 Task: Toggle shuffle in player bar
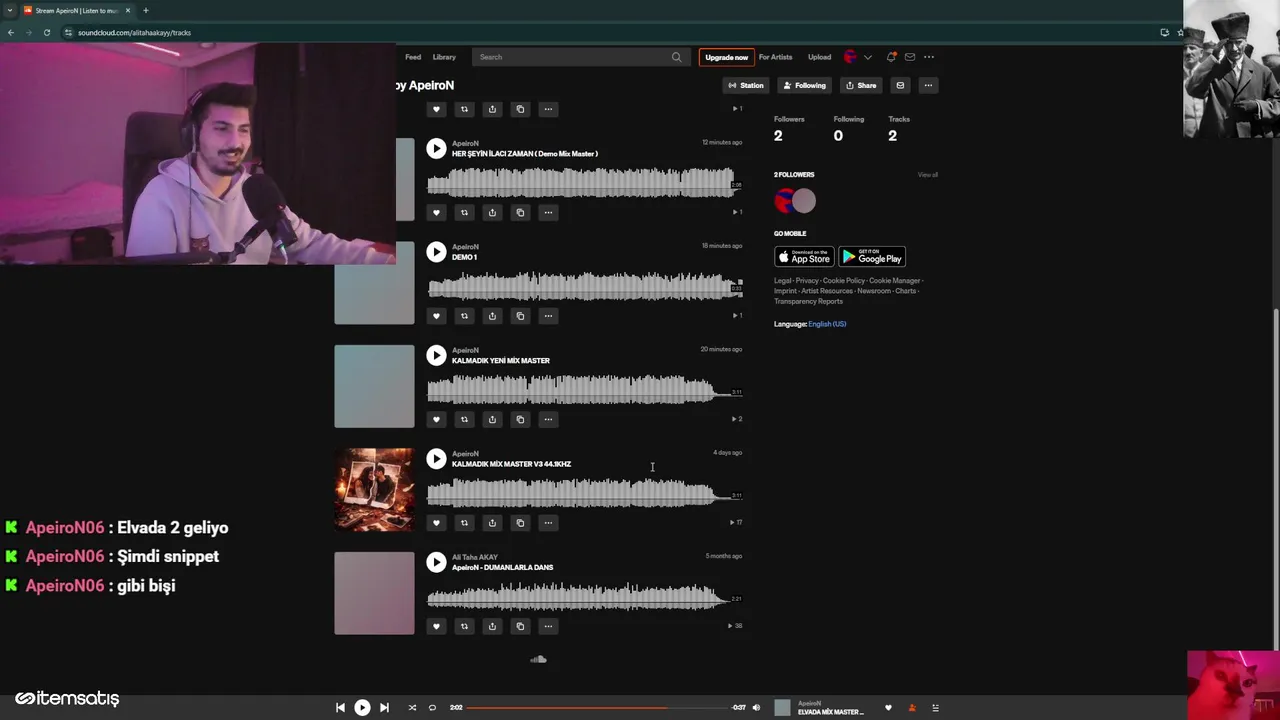point(412,707)
